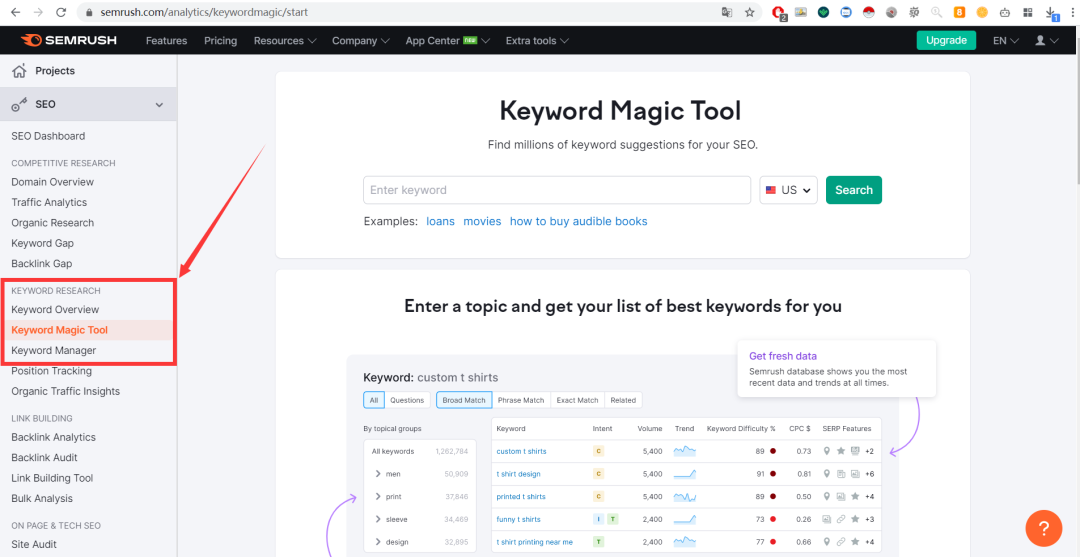Reload the current page
Image resolution: width=1080 pixels, height=557 pixels.
click(x=61, y=12)
